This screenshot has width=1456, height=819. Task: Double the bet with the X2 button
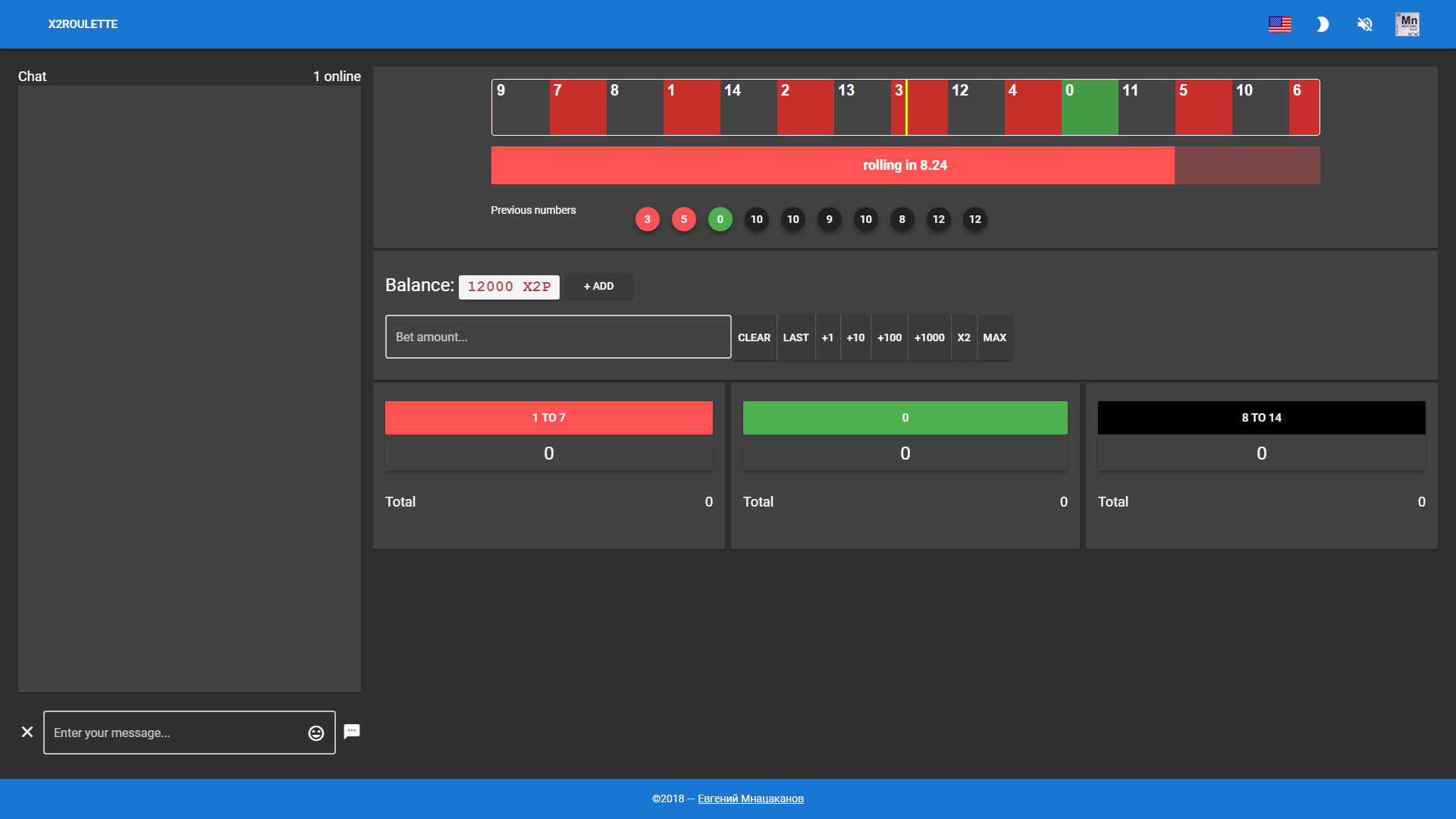pos(964,337)
